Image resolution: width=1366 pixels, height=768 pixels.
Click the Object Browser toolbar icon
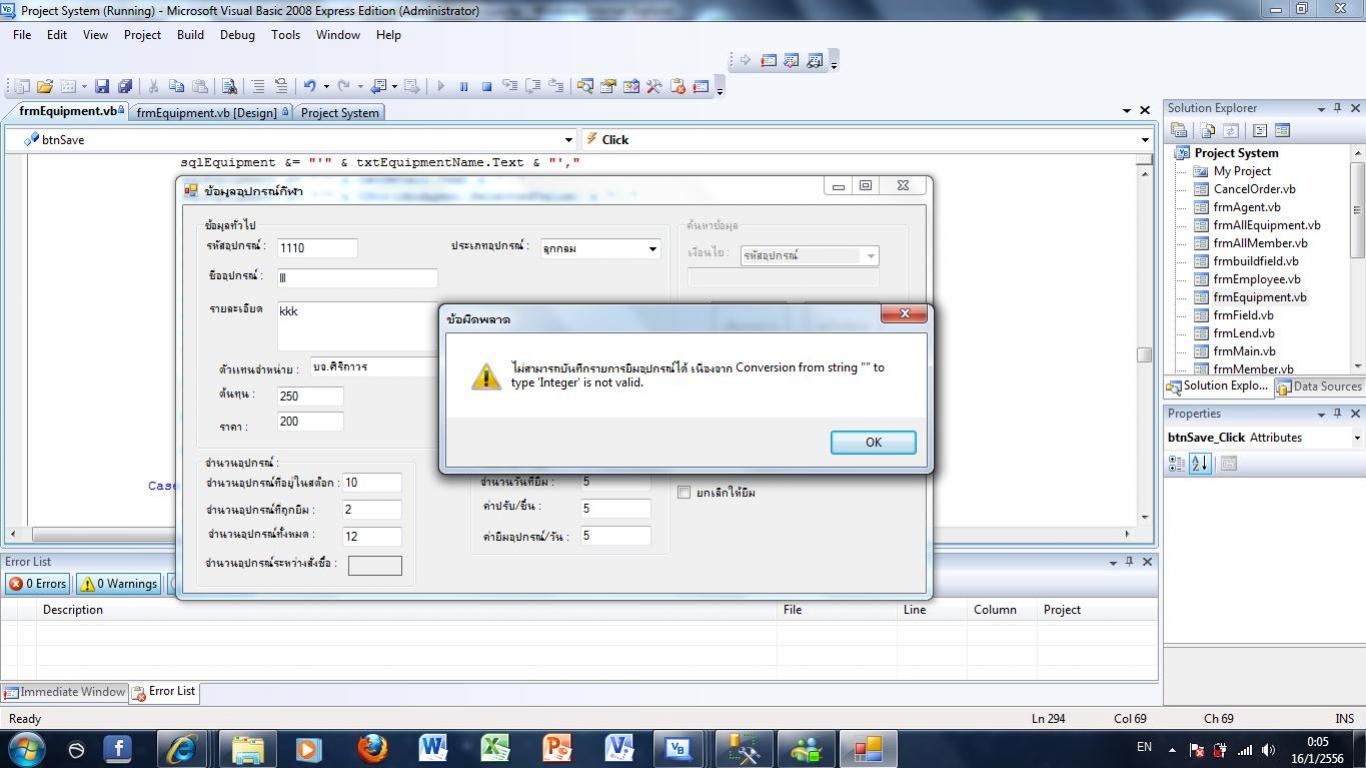(x=632, y=87)
